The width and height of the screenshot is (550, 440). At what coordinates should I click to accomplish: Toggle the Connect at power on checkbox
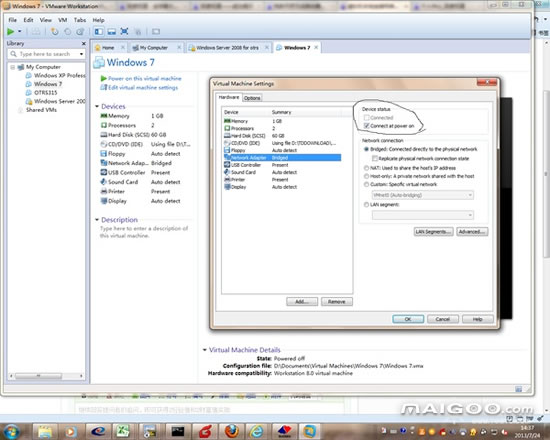pos(367,126)
